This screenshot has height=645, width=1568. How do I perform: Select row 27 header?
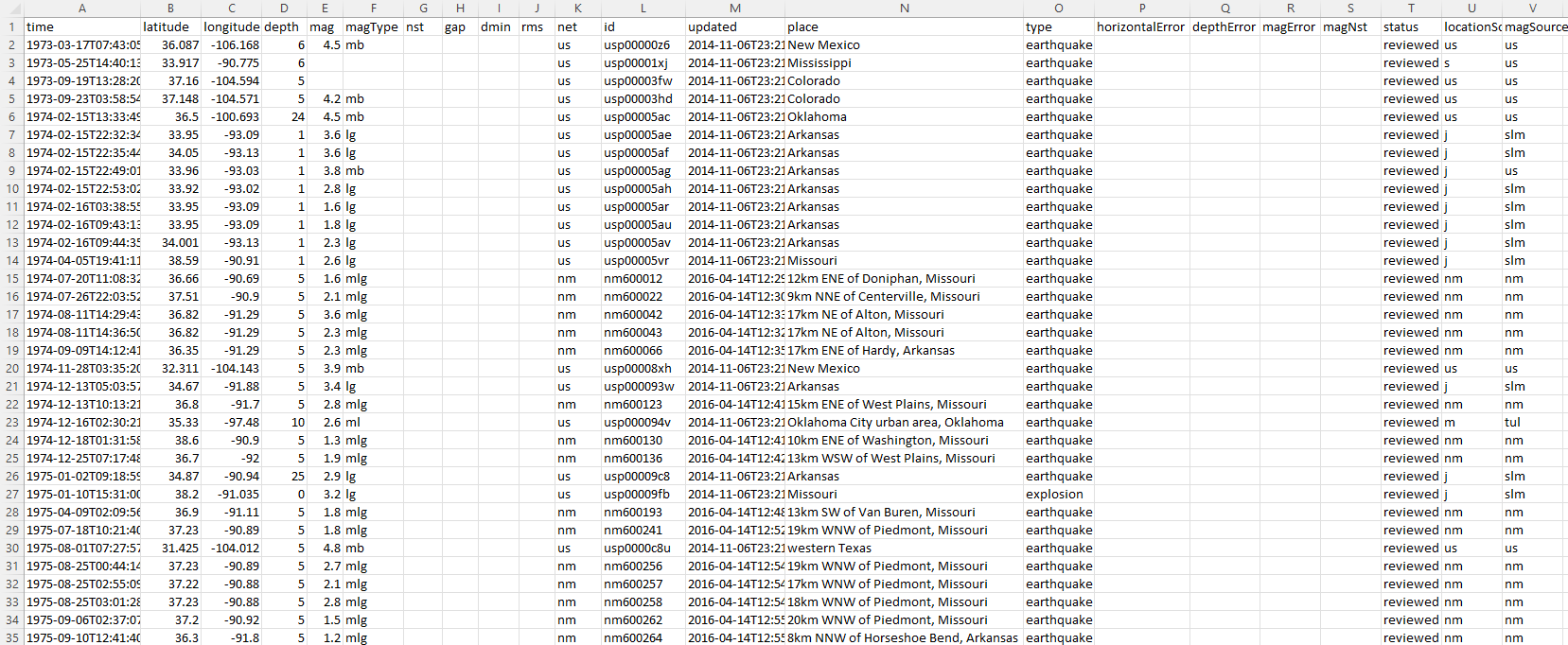point(11,495)
